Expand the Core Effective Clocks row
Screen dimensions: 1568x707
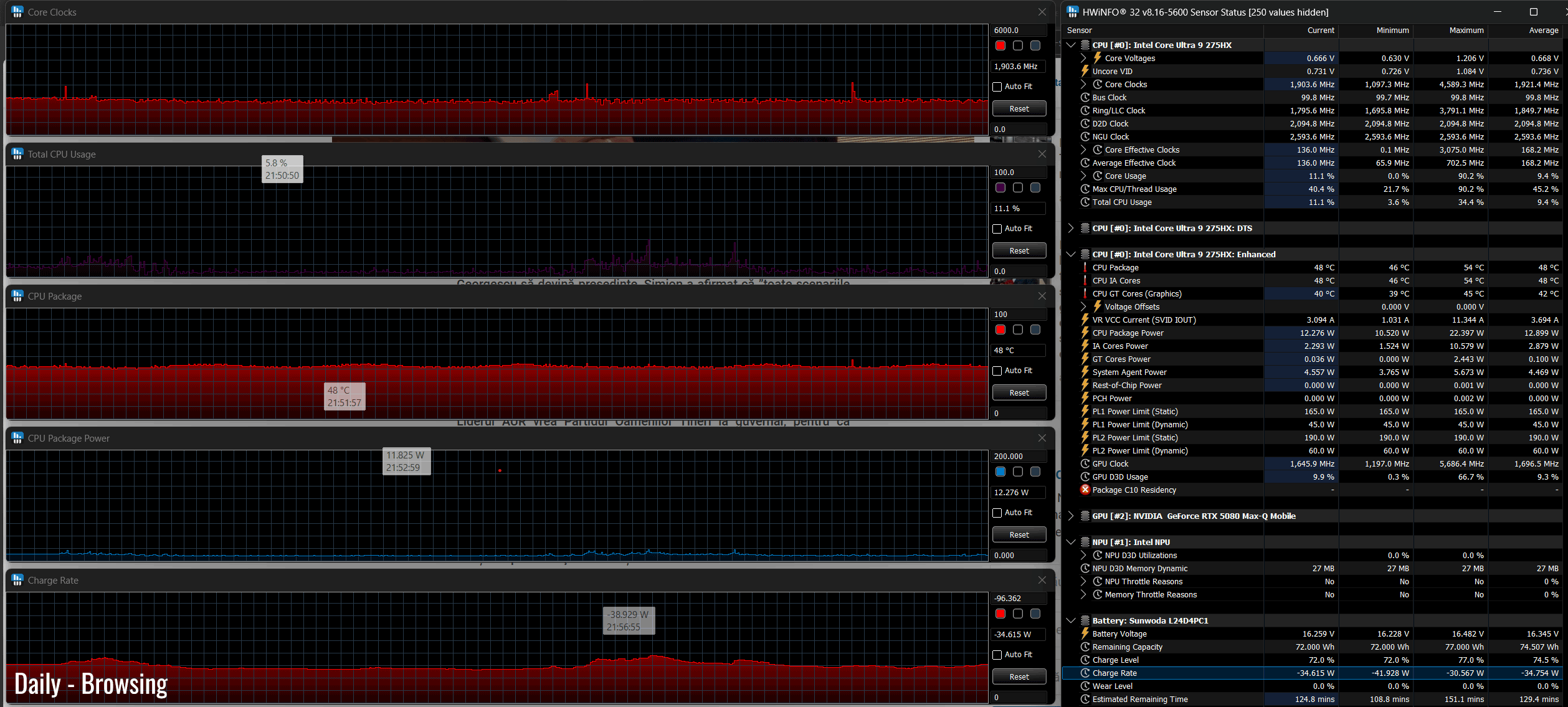(1083, 149)
